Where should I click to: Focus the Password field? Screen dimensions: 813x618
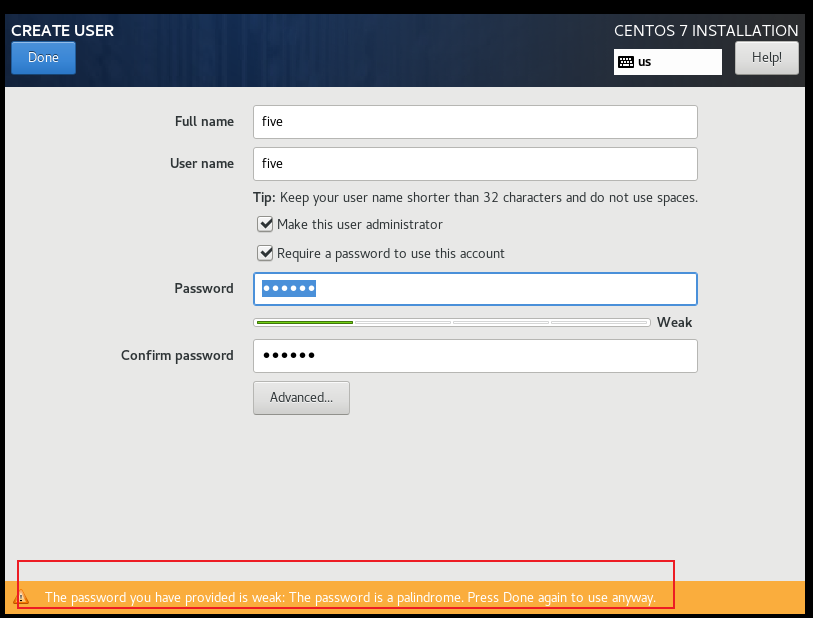pyautogui.click(x=475, y=289)
